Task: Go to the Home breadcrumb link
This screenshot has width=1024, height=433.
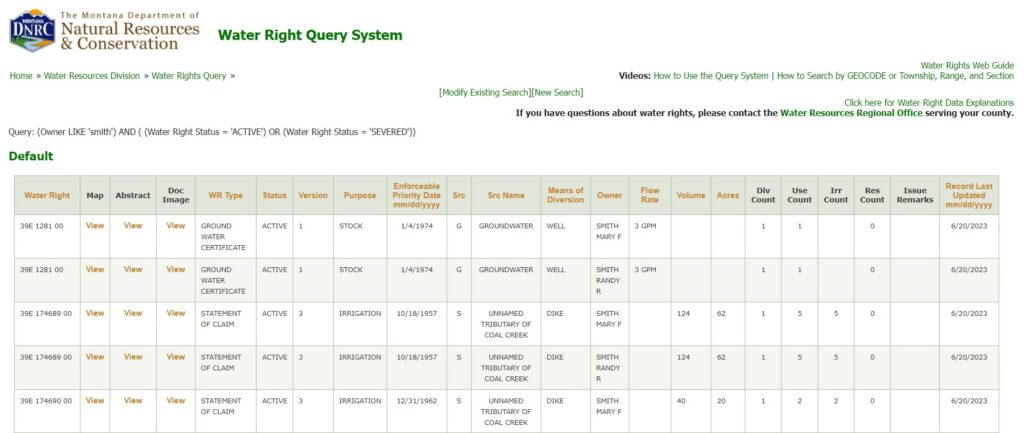Action: click(x=21, y=76)
